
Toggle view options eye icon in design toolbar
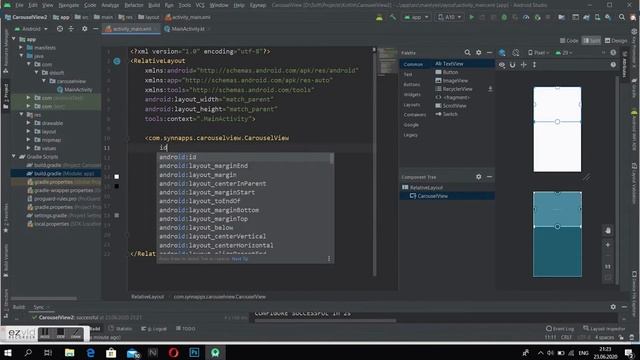pyautogui.click(x=502, y=65)
